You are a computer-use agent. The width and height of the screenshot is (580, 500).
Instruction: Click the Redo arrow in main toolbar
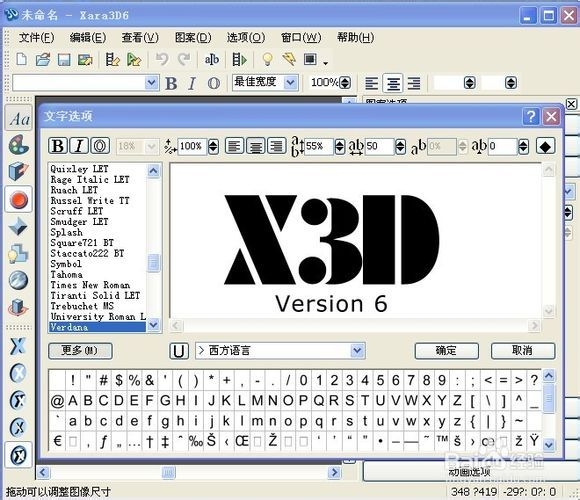click(x=184, y=59)
